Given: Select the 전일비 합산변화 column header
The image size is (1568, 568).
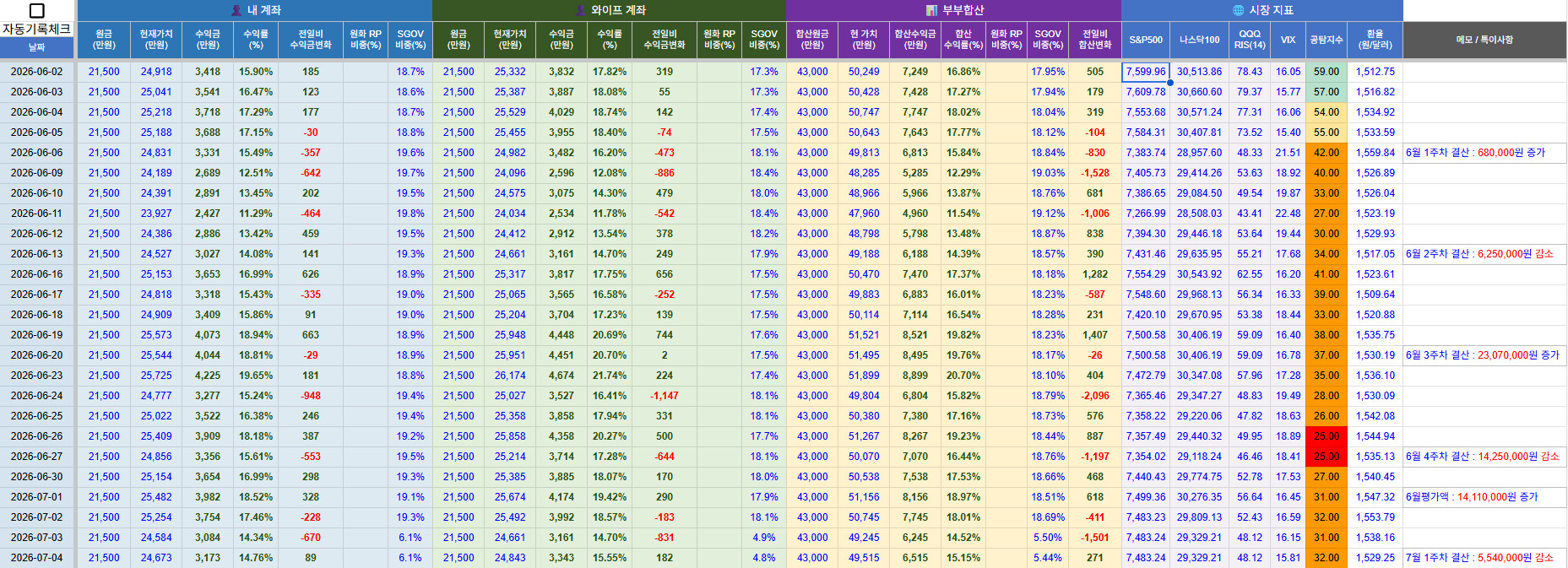Looking at the screenshot, I should (1095, 40).
